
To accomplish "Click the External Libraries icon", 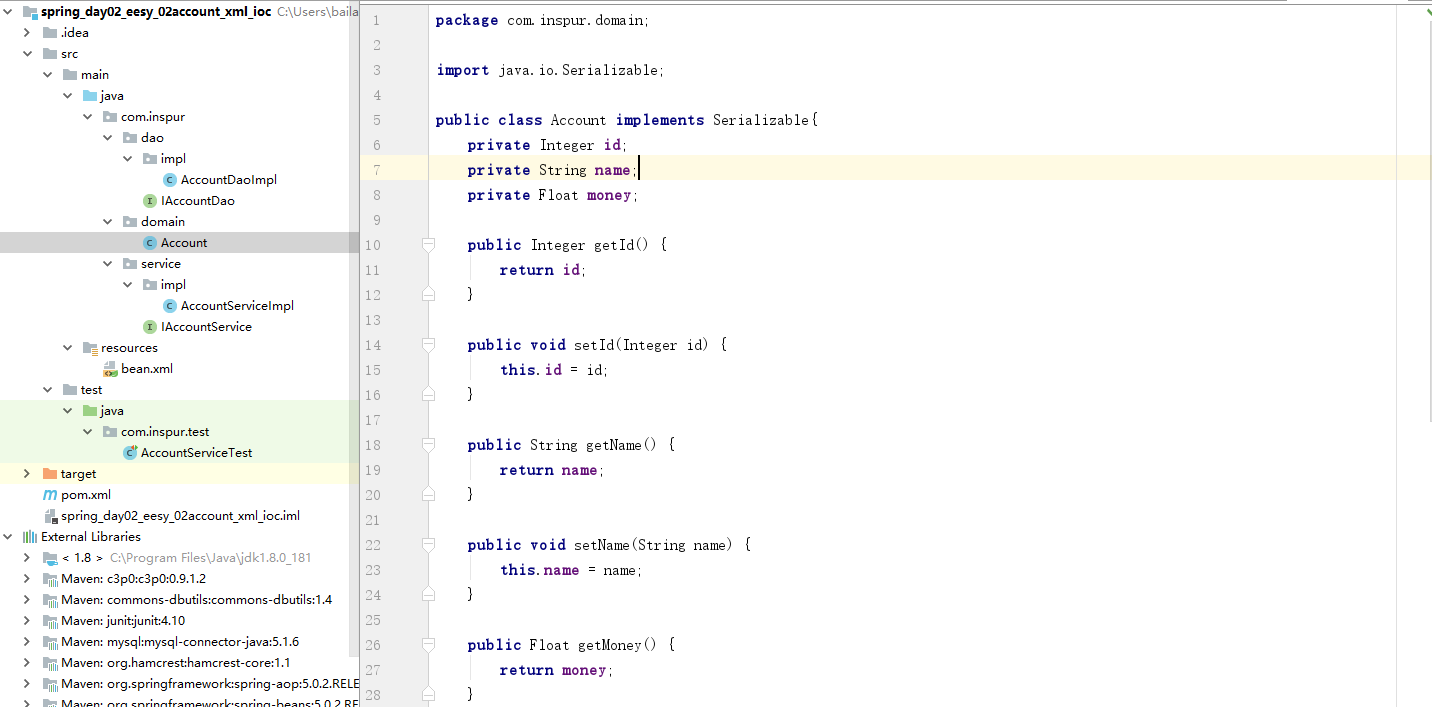I will [30, 537].
